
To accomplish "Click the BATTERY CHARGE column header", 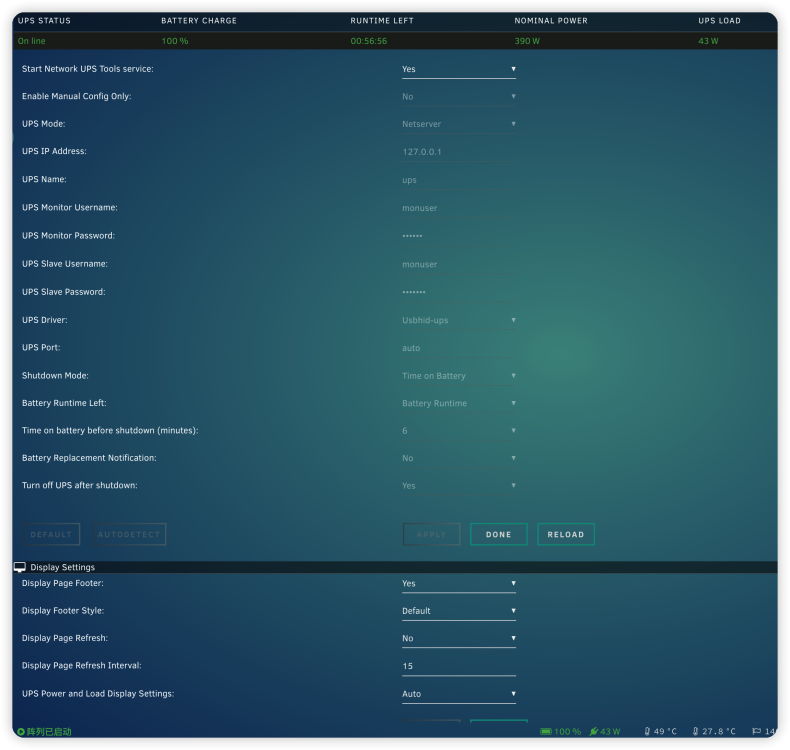I will click(199, 21).
